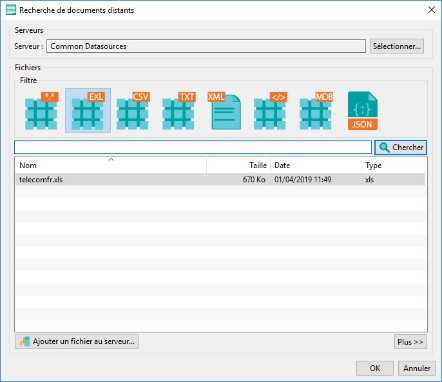The width and height of the screenshot is (442, 382).
Task: Confirm with the OK button
Action: point(375,368)
